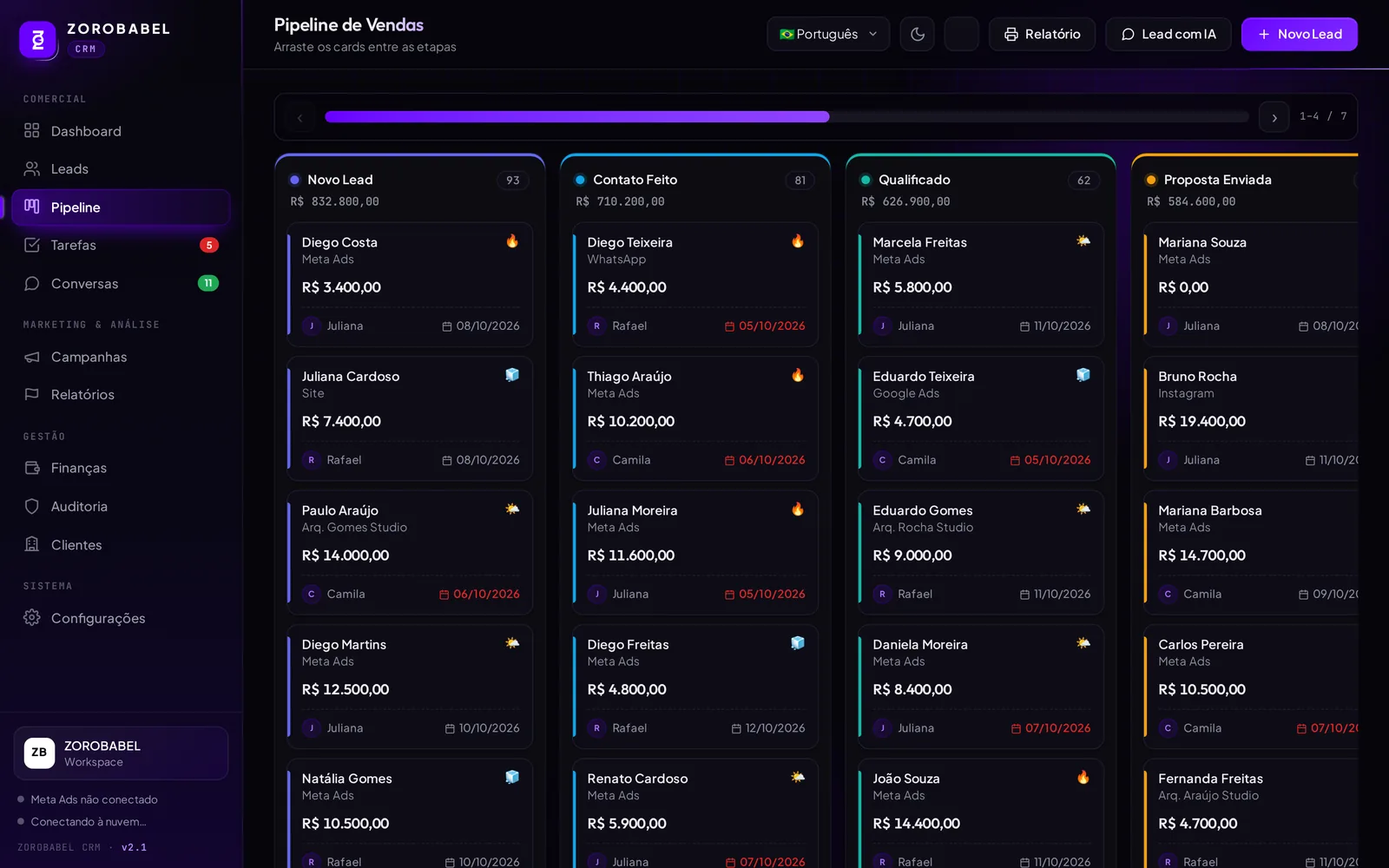
Task: Click the 06/10/2026 date on Paulo Araújo card
Action: (480, 594)
